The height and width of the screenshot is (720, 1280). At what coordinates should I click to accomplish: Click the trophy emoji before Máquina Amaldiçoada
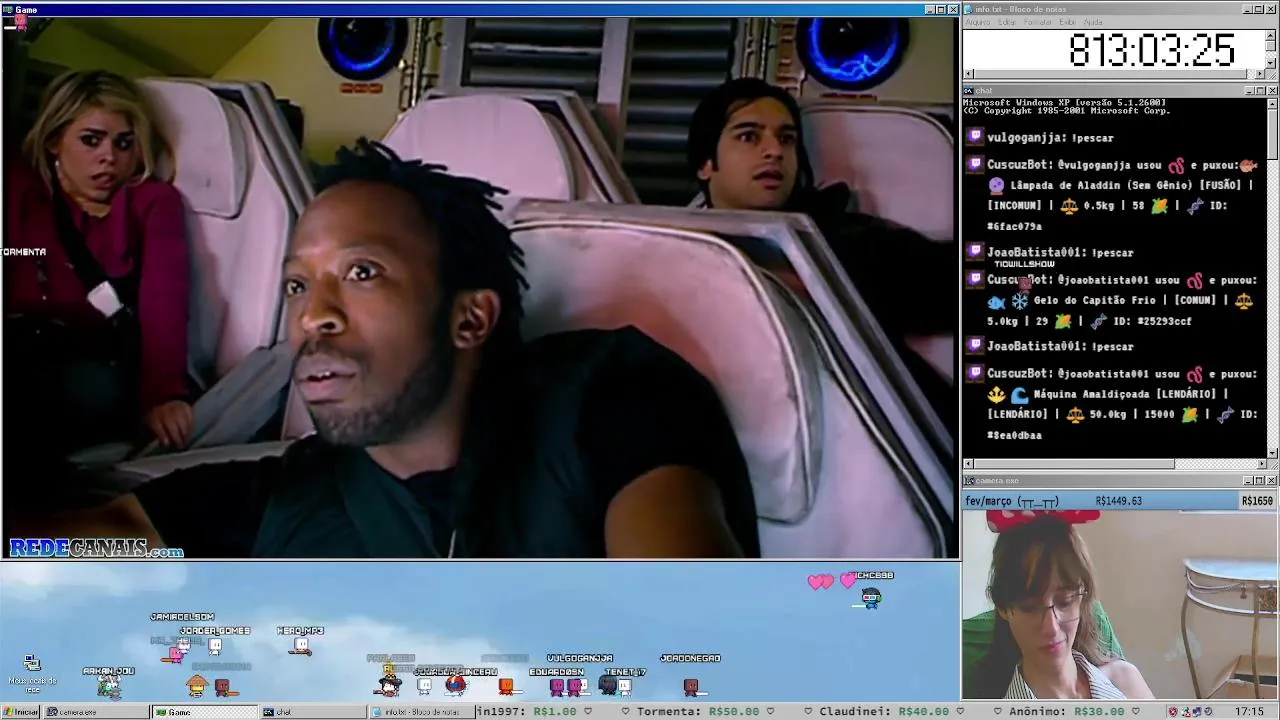996,395
